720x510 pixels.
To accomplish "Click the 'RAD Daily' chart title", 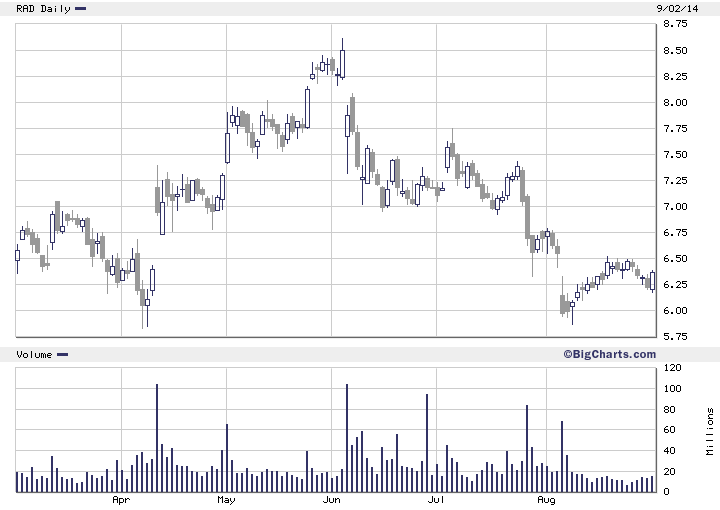I will 43,9.
